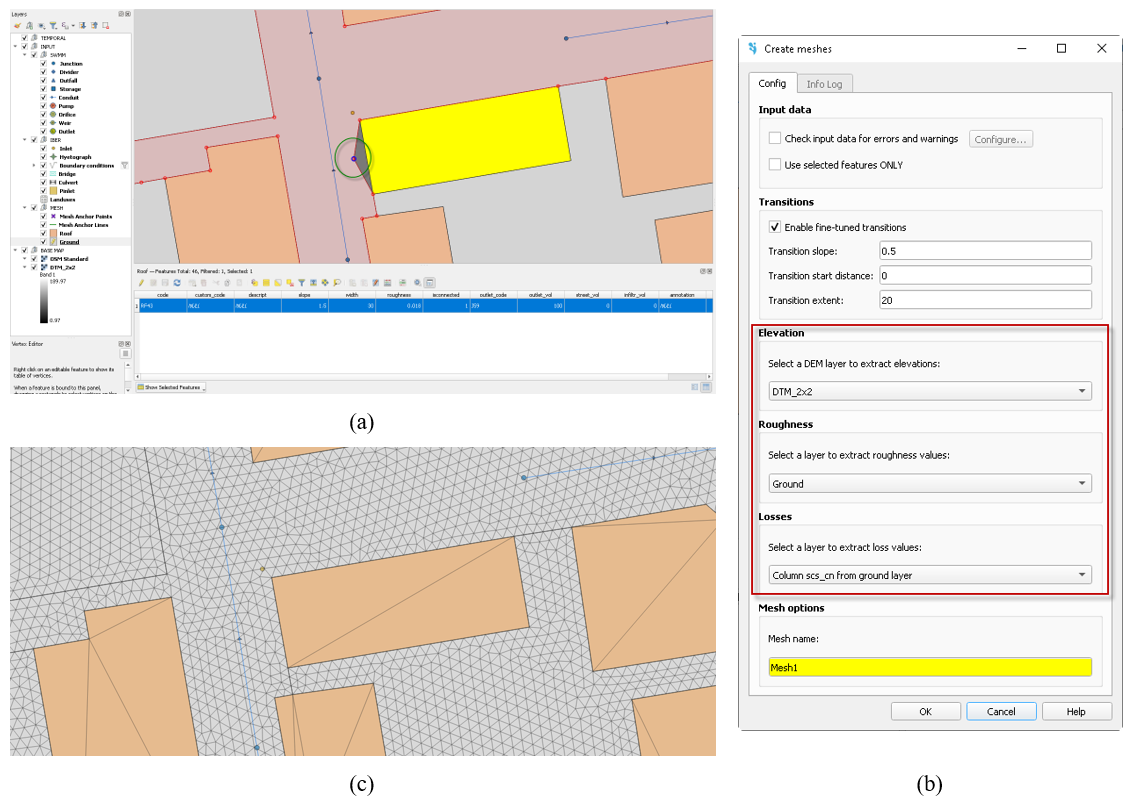Enable Check input data for errors checkbox
The width and height of the screenshot is (1129, 804).
(x=775, y=139)
